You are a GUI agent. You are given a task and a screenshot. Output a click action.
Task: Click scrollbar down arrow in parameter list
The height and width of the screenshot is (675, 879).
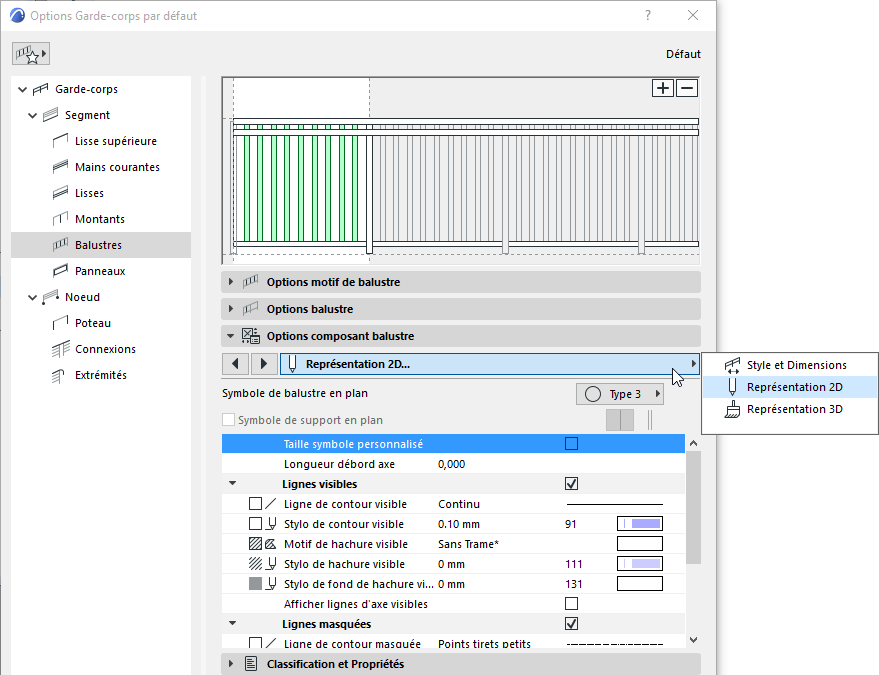[x=693, y=640]
